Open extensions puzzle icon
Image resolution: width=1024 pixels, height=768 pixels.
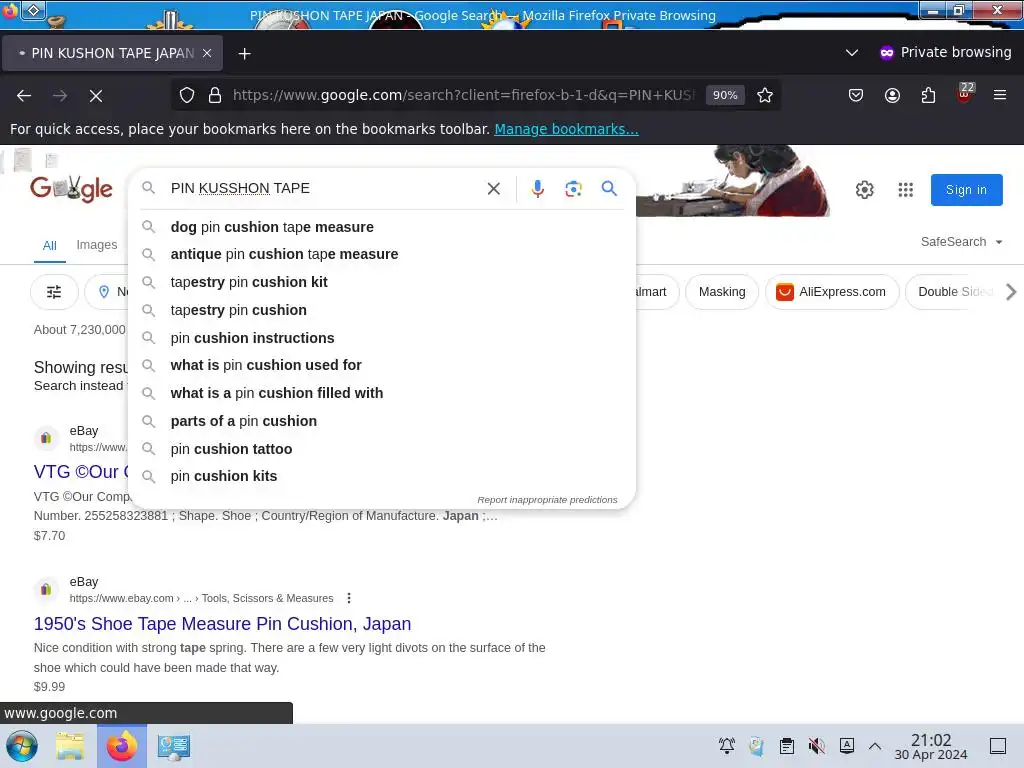coord(928,95)
